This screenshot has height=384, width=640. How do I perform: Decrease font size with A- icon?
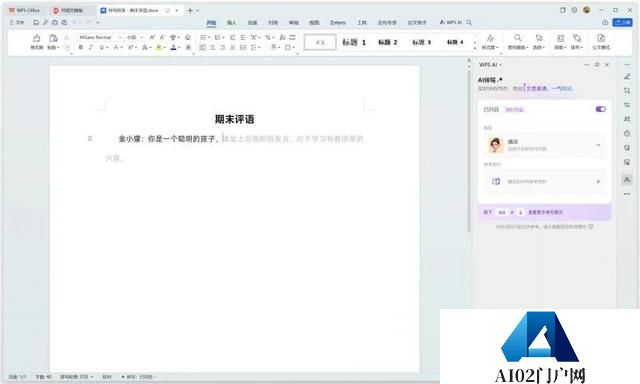pos(162,37)
